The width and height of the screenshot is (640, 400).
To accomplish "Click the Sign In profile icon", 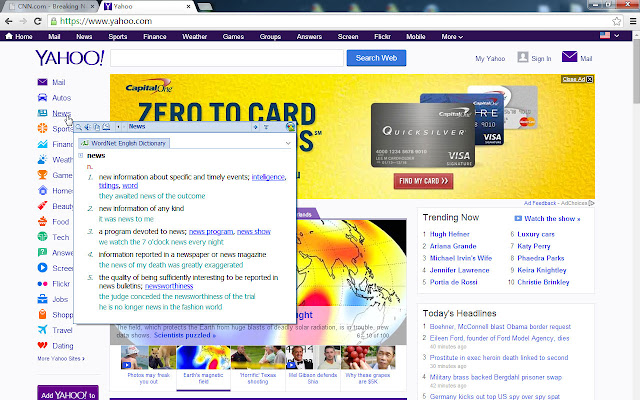I will tap(522, 58).
